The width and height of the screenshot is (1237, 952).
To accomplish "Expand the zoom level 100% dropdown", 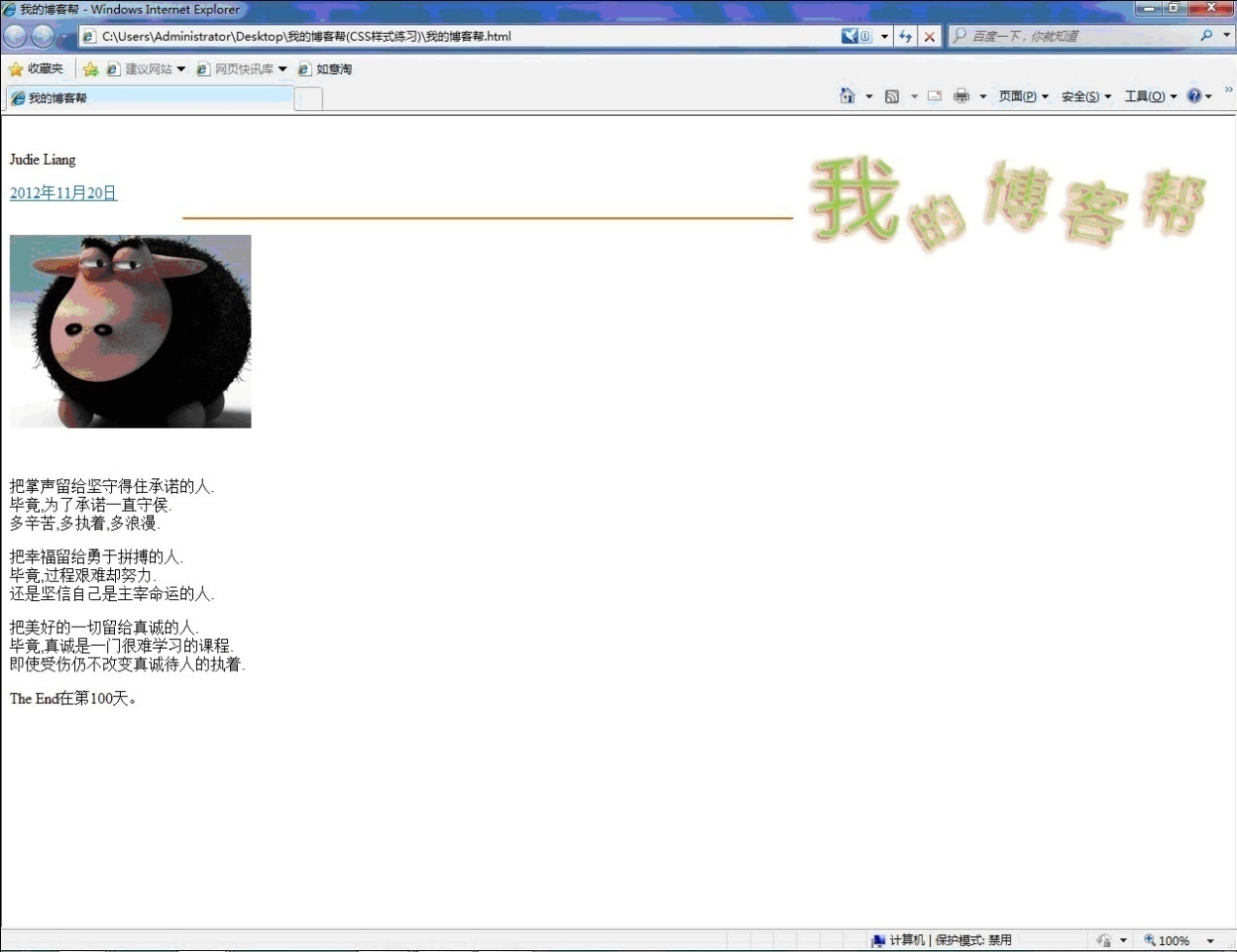I will click(x=1211, y=940).
